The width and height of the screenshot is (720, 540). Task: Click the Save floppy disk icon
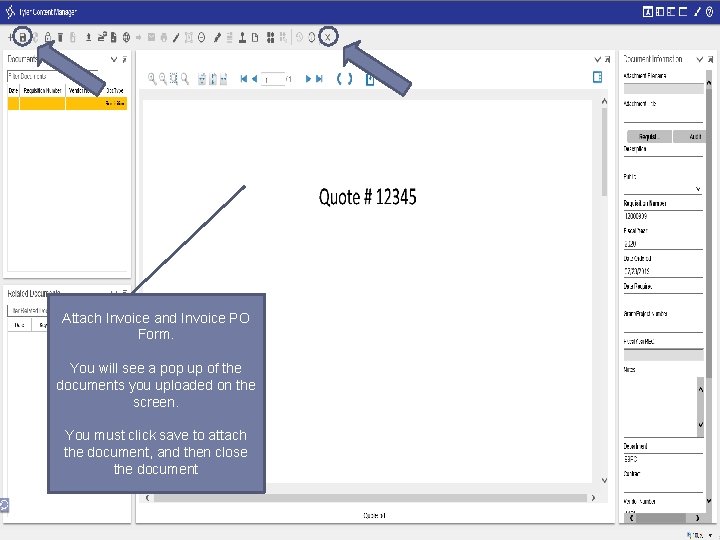(x=22, y=37)
